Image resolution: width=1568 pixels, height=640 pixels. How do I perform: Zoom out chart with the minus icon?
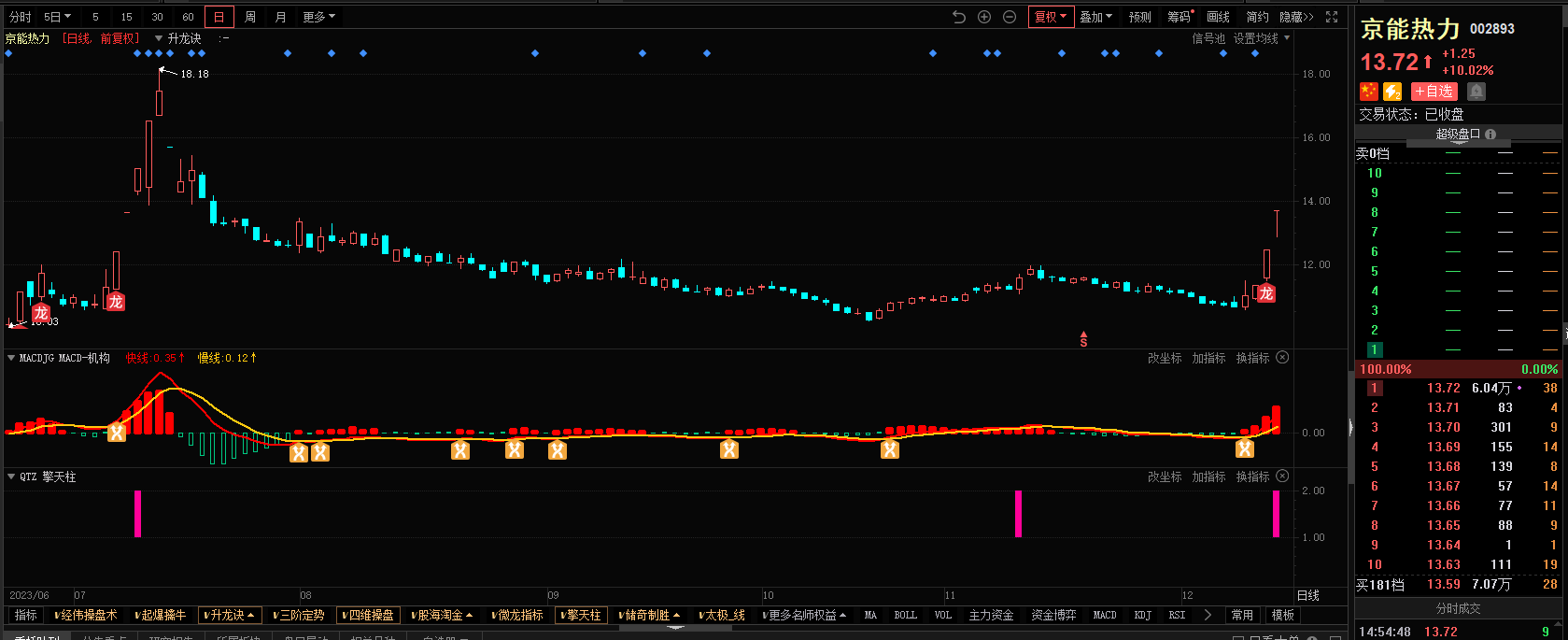click(x=1010, y=17)
